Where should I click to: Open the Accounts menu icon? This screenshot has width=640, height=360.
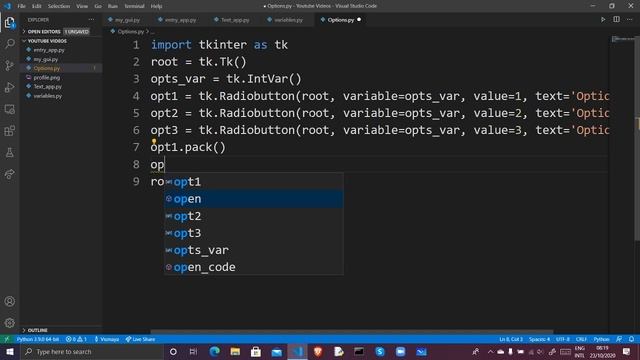point(9,301)
